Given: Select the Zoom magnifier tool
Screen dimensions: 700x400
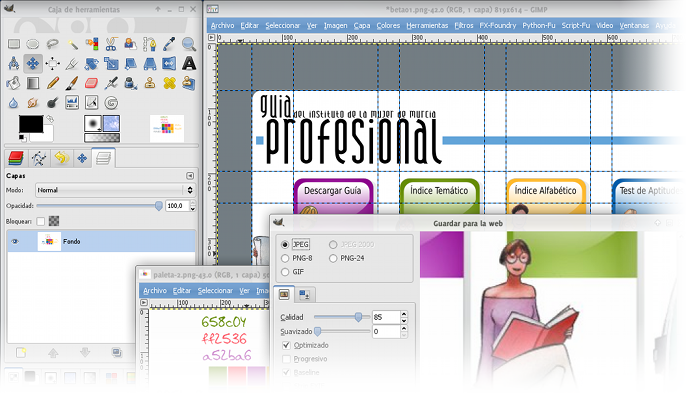Looking at the screenshot, I should 189,44.
